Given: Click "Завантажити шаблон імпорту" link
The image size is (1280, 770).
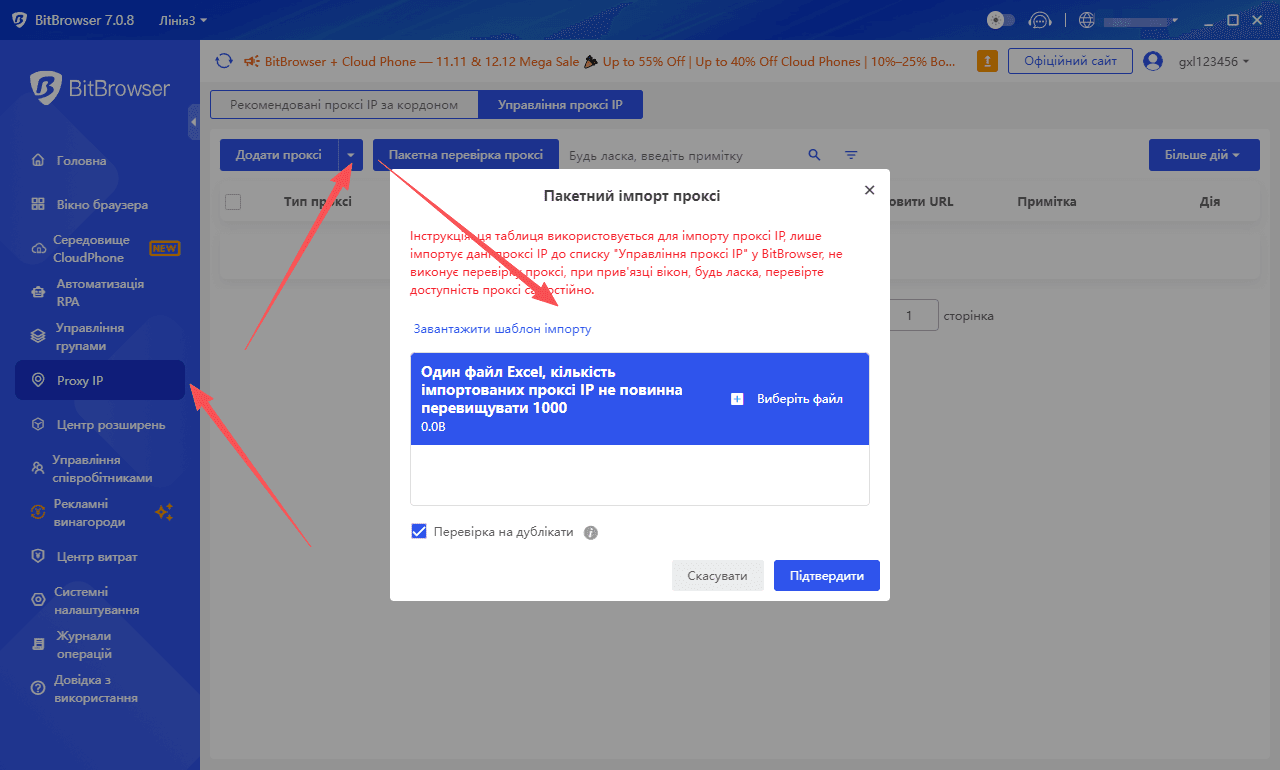Looking at the screenshot, I should coord(502,329).
